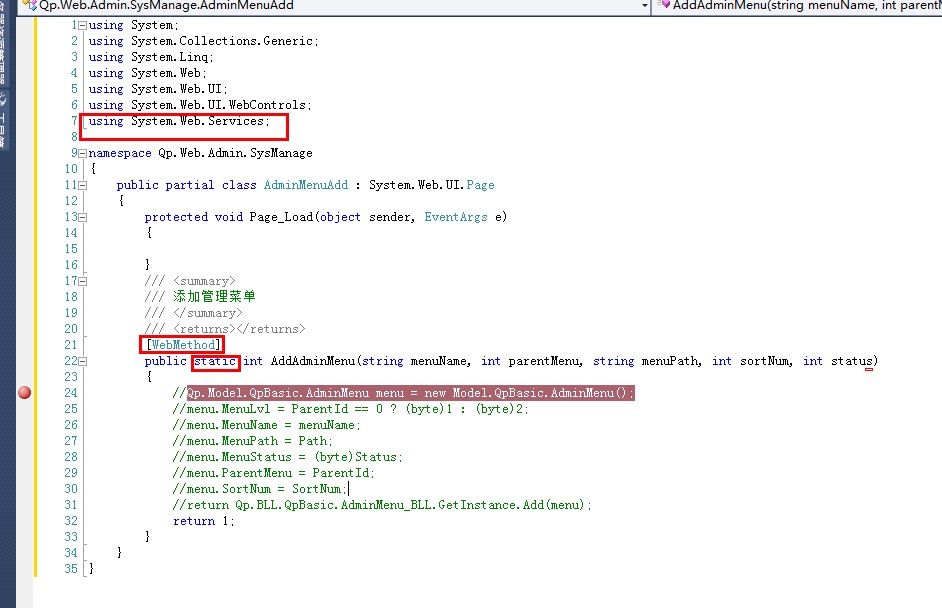The image size is (942, 608).
Task: Click the highlighted Qp.Model.QpBasic.AdminMenu line
Action: [x=410, y=393]
